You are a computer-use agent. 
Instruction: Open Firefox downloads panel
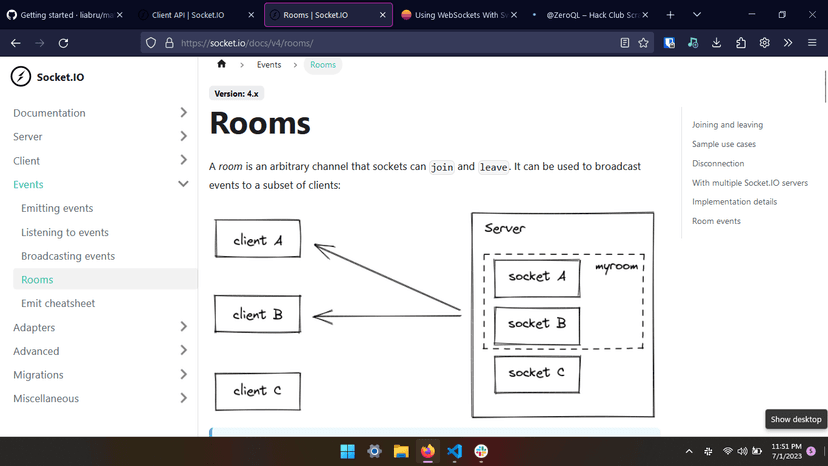click(717, 43)
